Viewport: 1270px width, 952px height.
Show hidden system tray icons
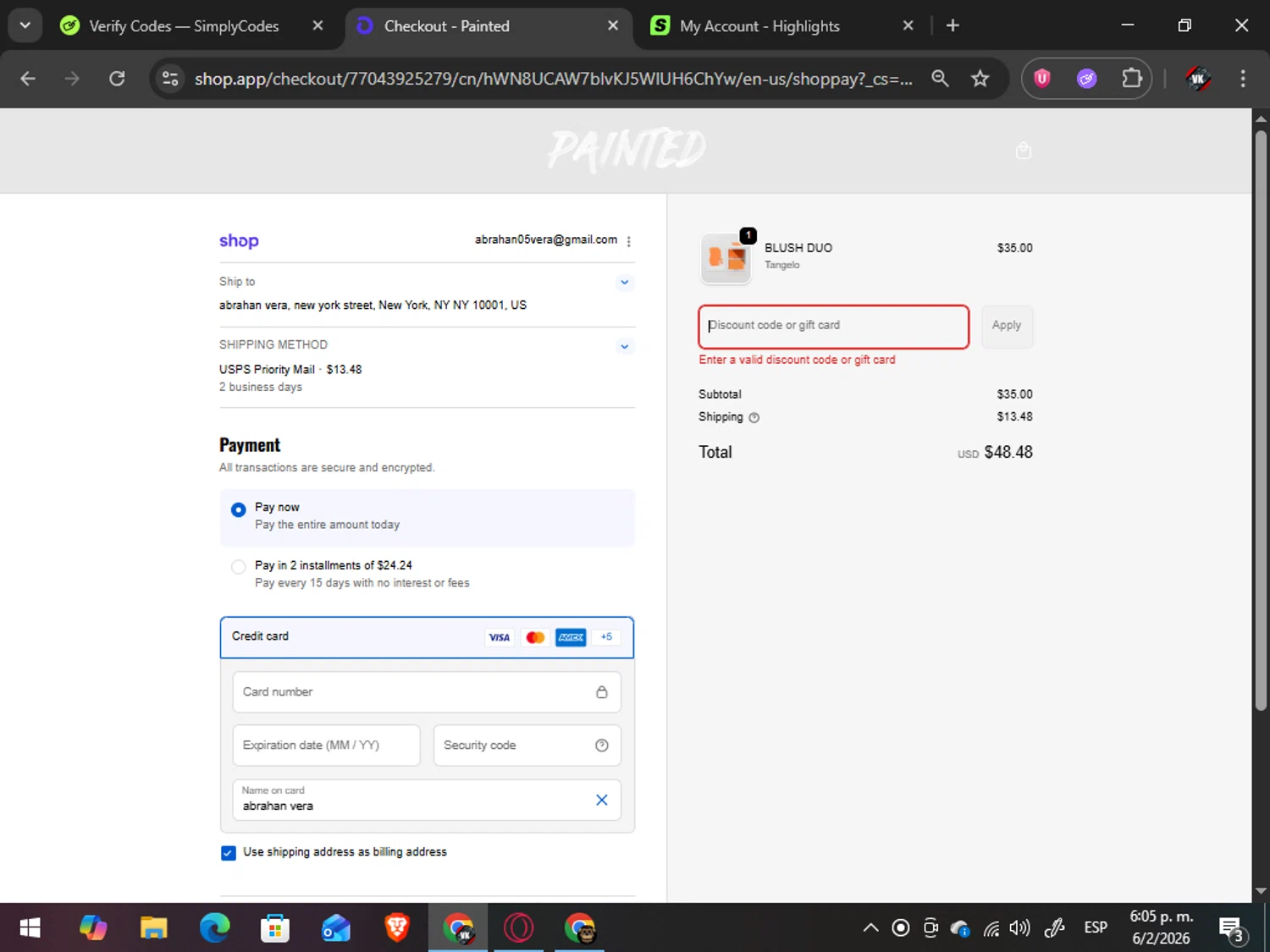[x=870, y=928]
